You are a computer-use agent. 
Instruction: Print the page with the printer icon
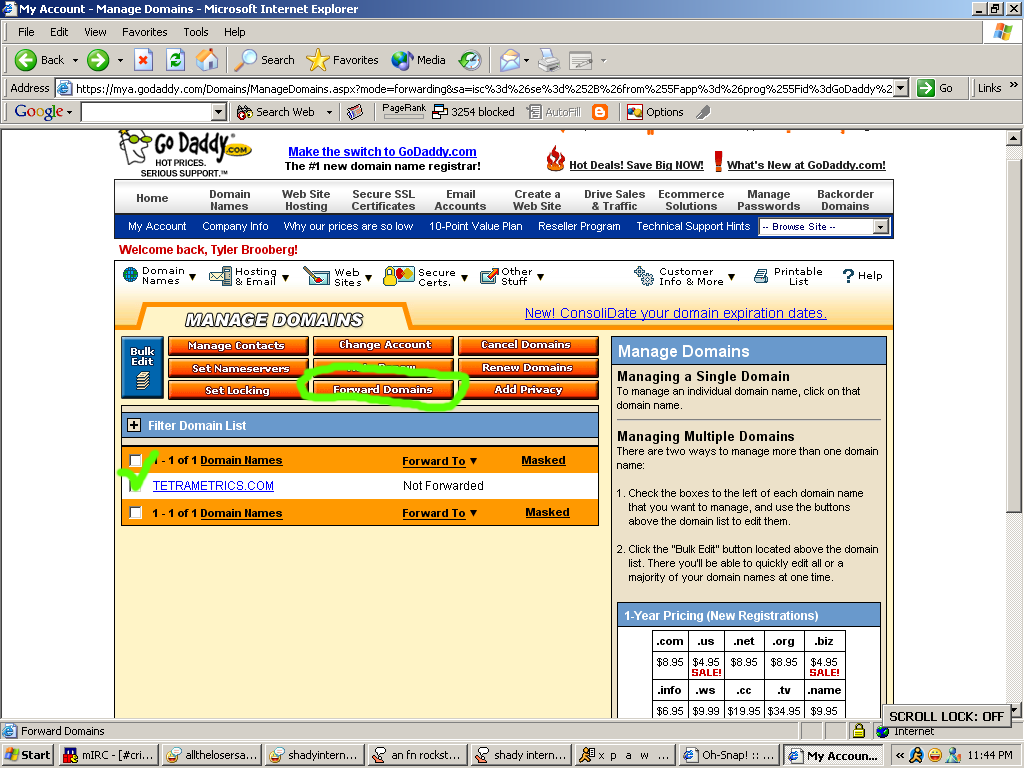[x=549, y=60]
